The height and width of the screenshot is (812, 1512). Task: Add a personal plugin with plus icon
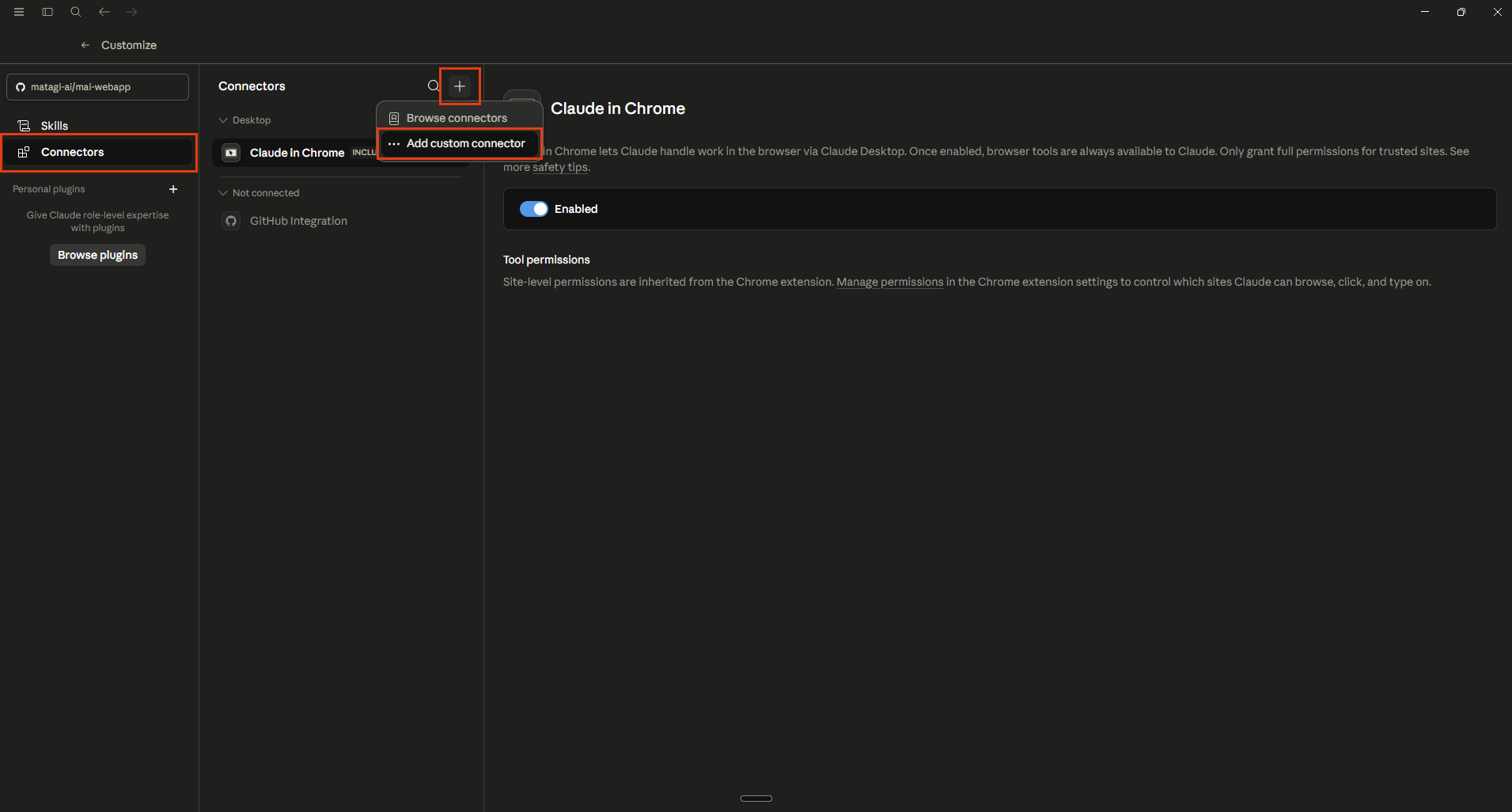pyautogui.click(x=173, y=189)
